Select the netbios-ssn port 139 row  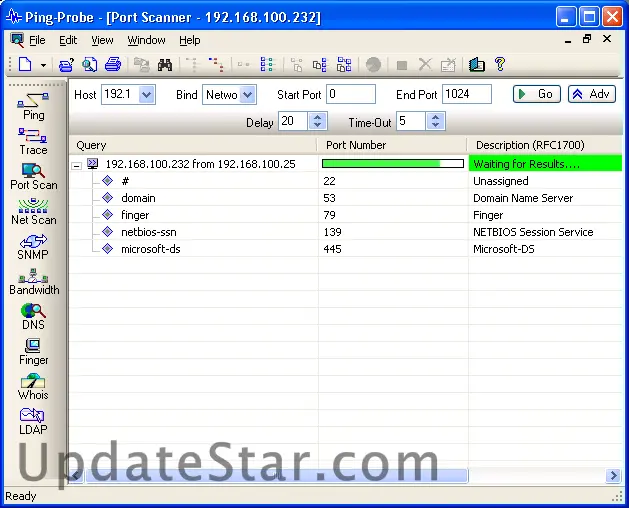click(x=345, y=232)
